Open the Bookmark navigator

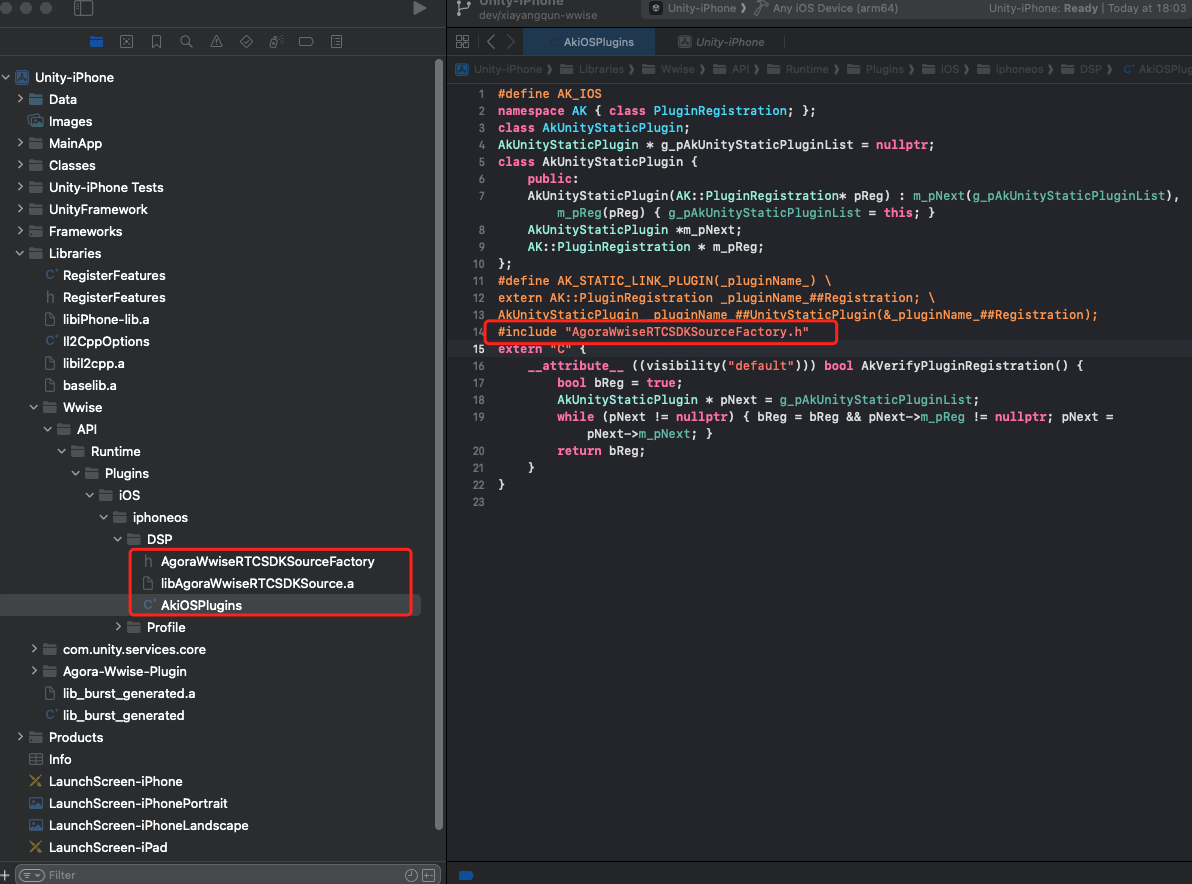157,42
